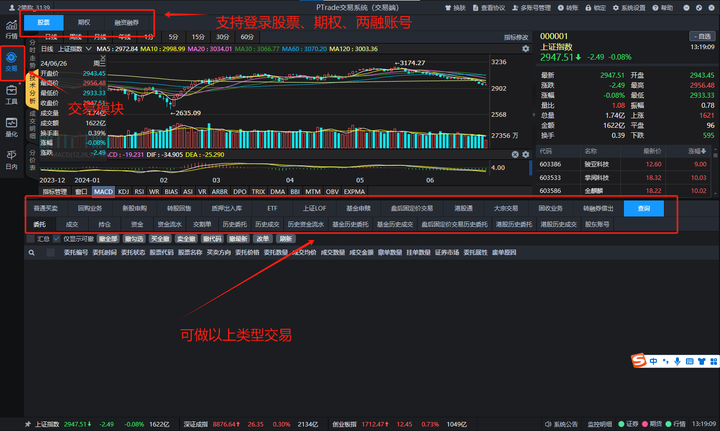Open main chart settings gear icon
This screenshot has height=431, width=720.
click(x=526, y=48)
